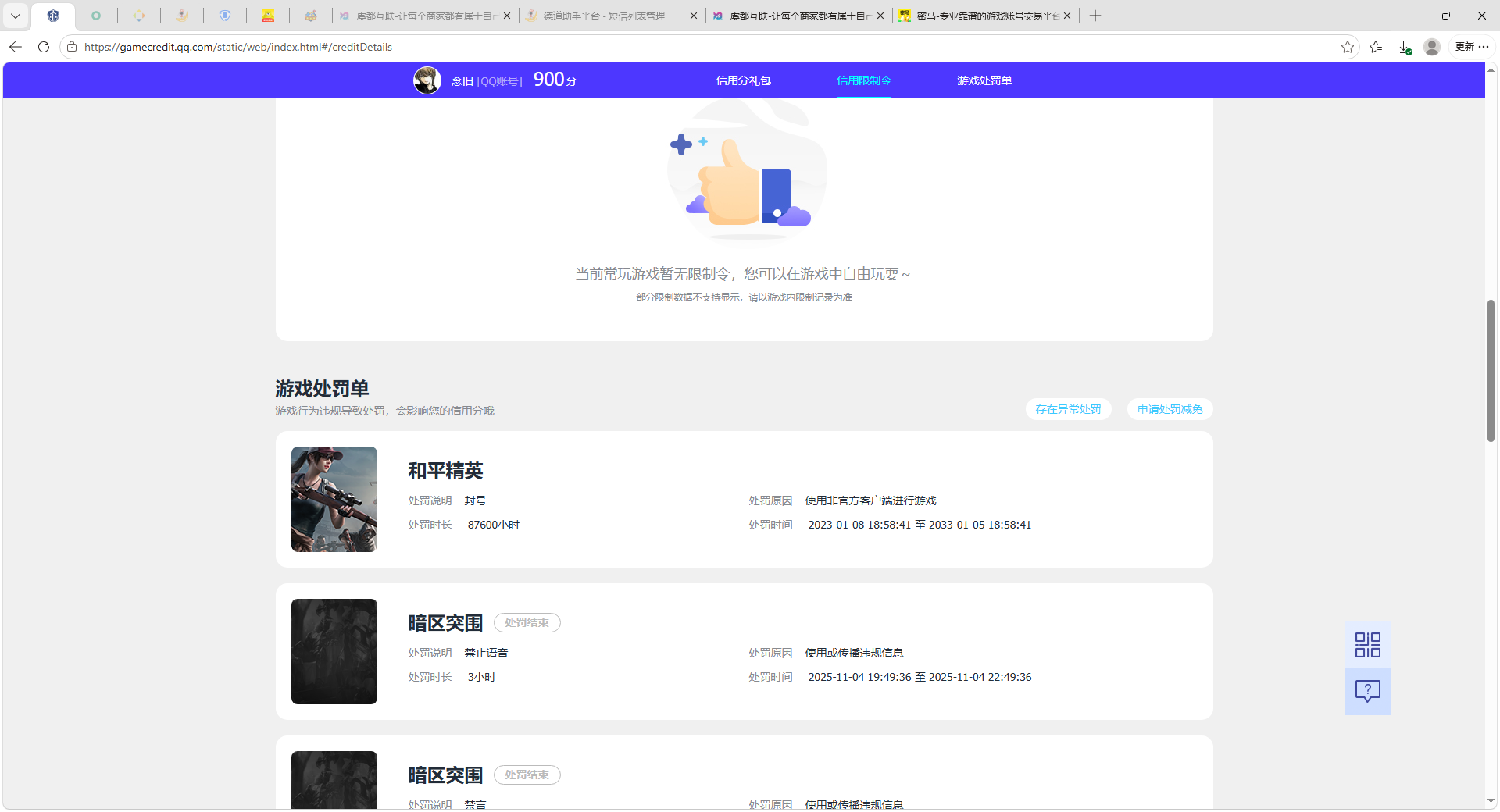Click the 和平精英 game title

click(445, 471)
